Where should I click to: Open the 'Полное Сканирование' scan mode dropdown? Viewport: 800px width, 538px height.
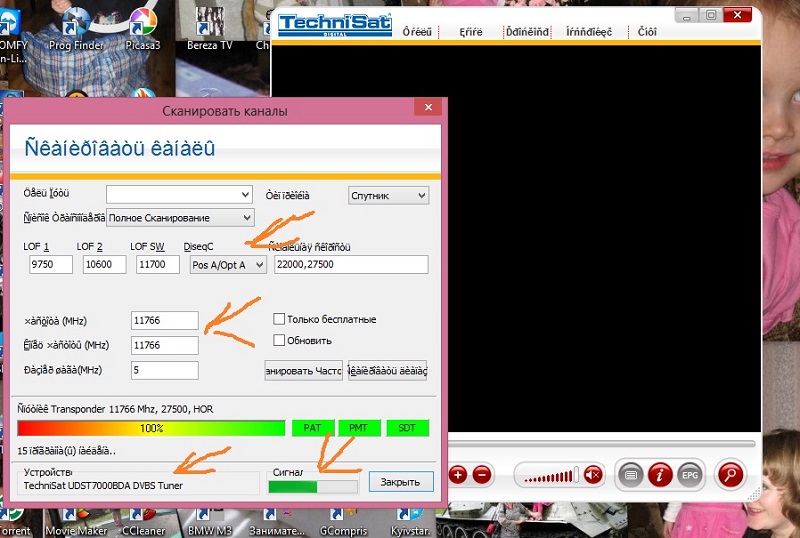pos(180,217)
